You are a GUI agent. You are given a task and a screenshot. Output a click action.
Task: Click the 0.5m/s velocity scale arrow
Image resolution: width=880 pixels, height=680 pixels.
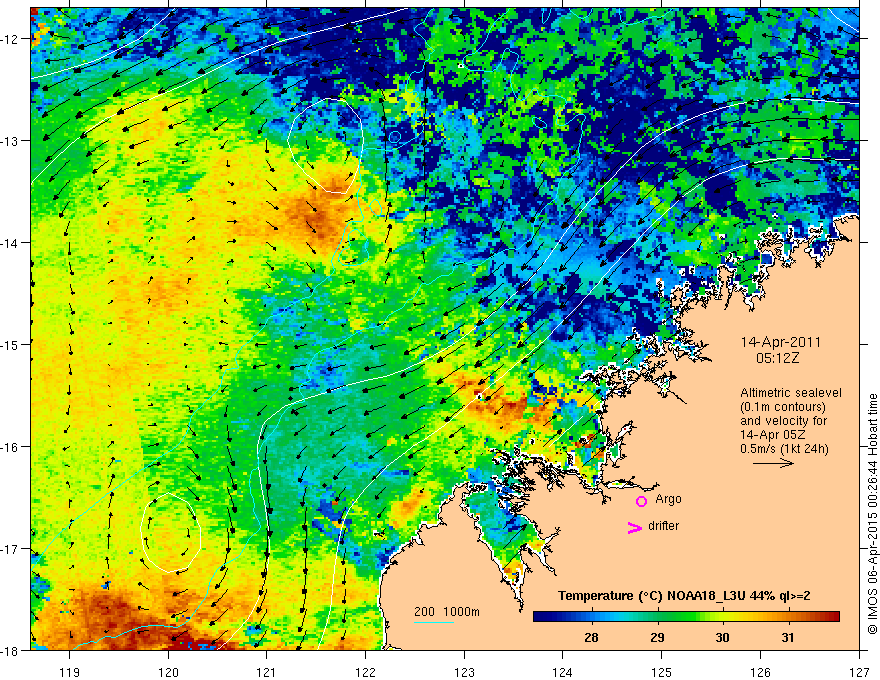click(x=773, y=463)
